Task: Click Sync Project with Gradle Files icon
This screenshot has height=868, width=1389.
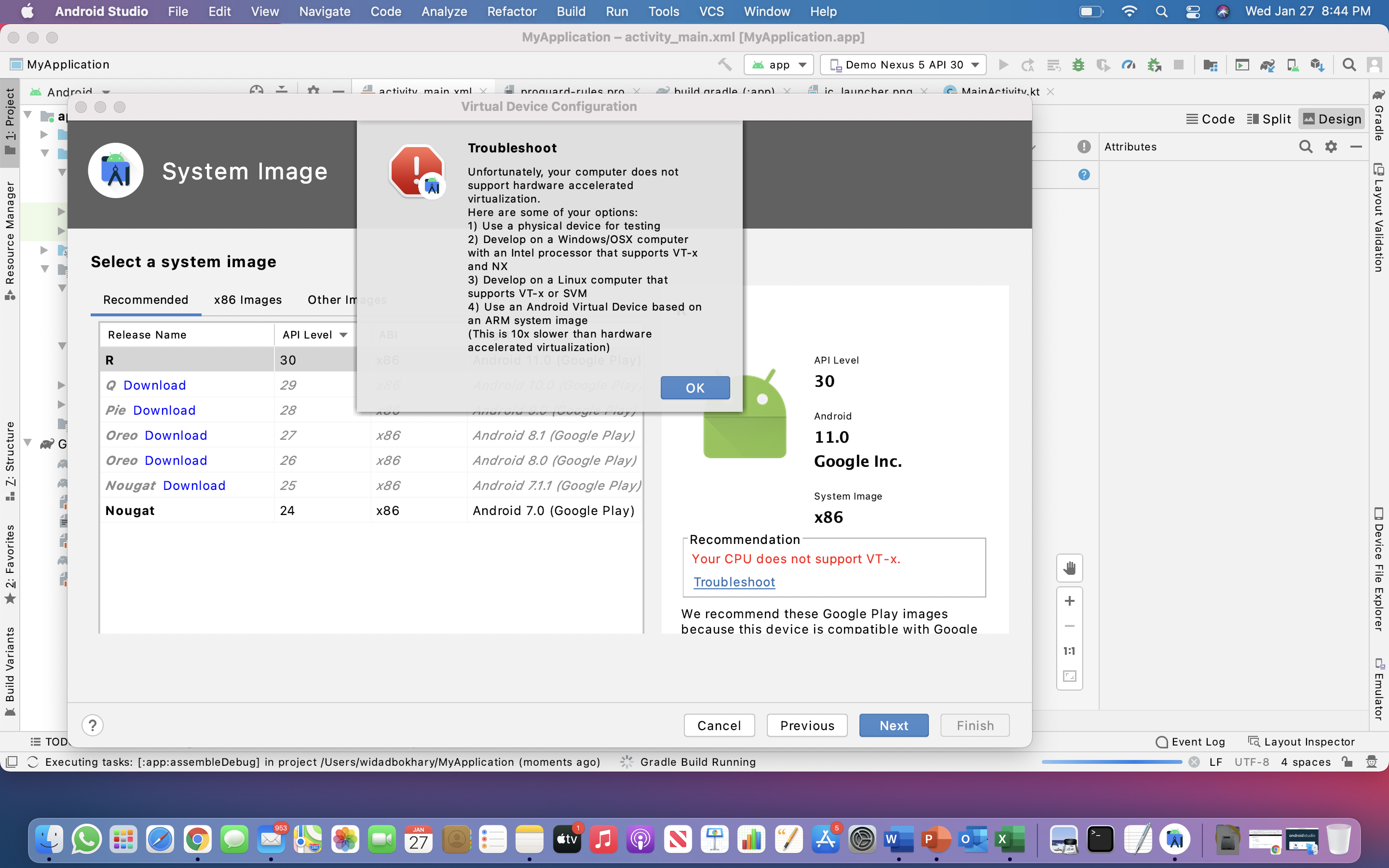Action: coord(1267,65)
